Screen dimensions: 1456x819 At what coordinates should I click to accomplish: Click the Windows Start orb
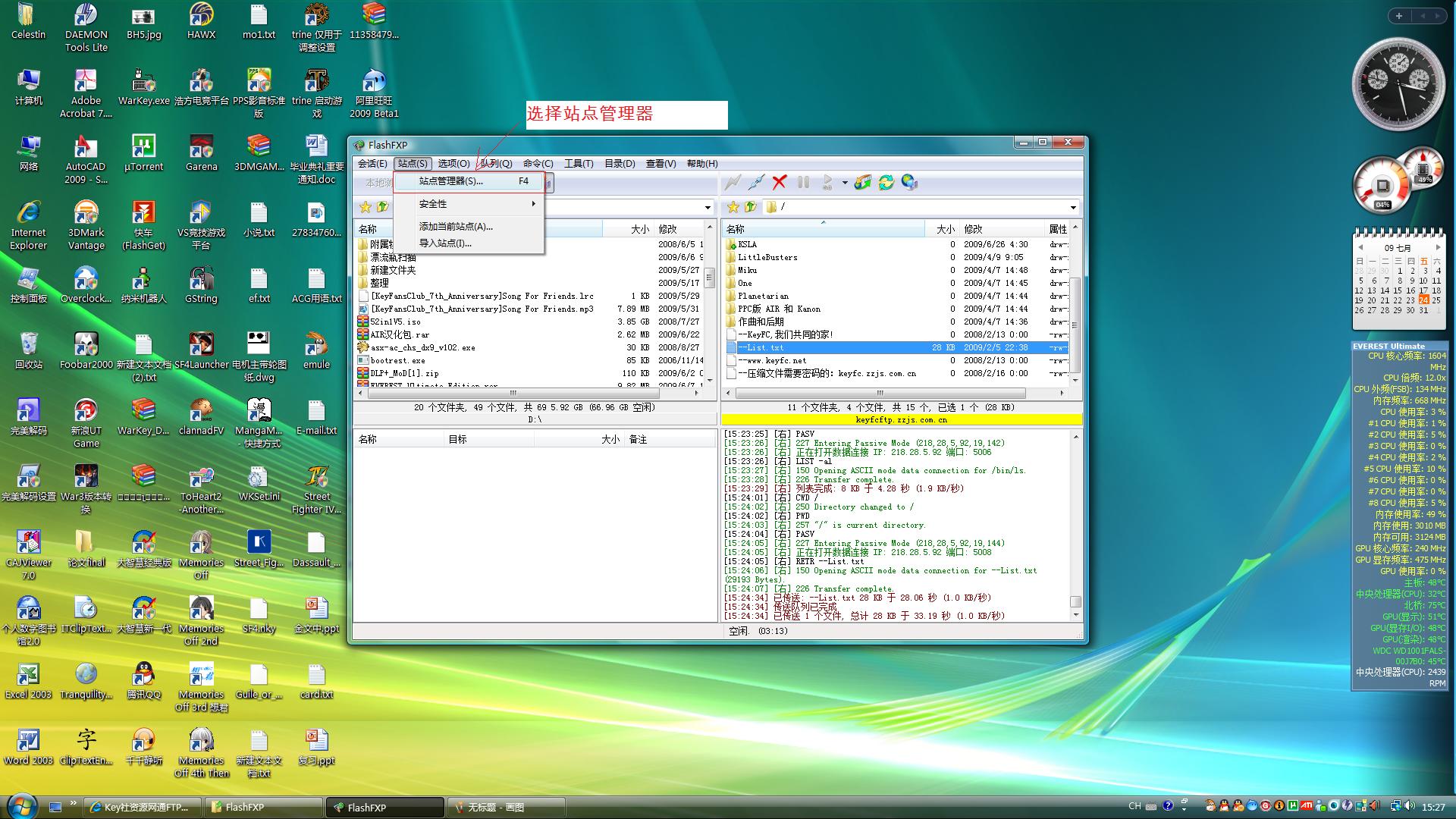(x=20, y=806)
